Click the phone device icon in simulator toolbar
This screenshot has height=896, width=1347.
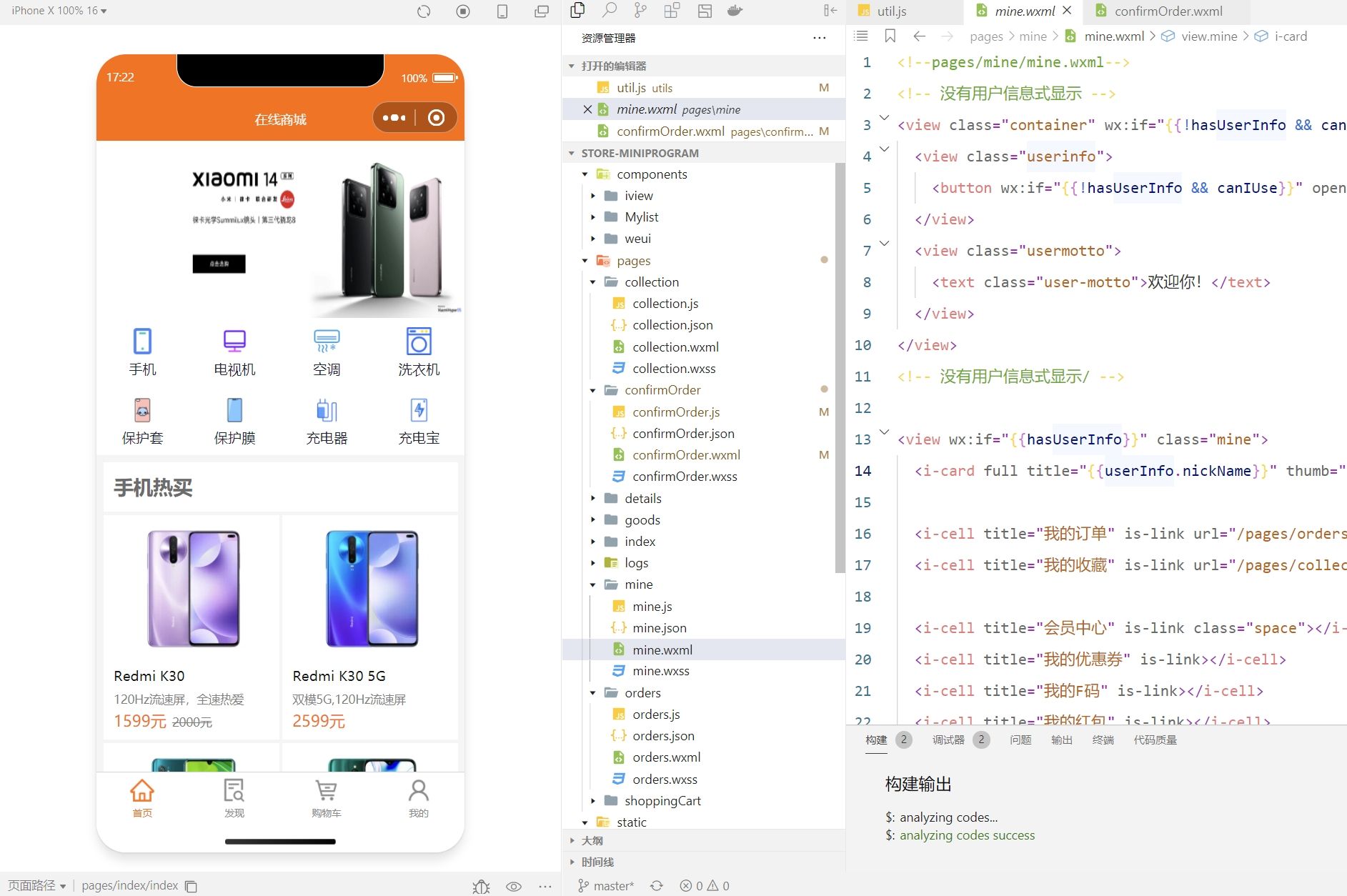click(502, 11)
